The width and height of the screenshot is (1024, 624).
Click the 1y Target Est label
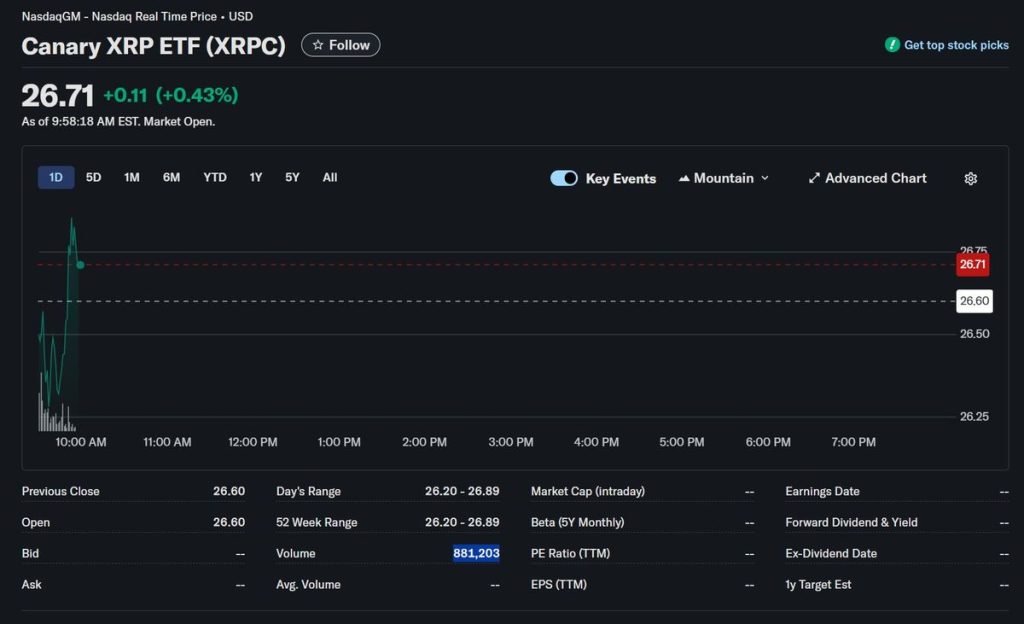point(818,585)
